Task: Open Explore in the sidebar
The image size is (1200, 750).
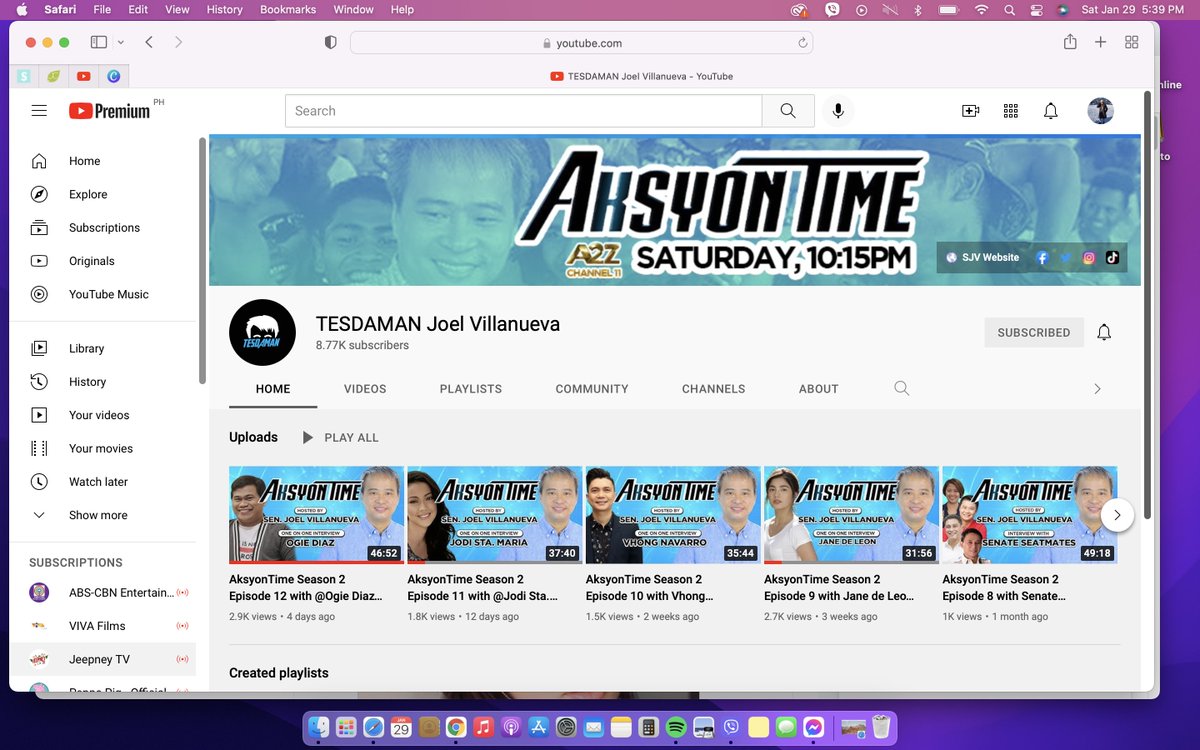Action: click(103, 194)
